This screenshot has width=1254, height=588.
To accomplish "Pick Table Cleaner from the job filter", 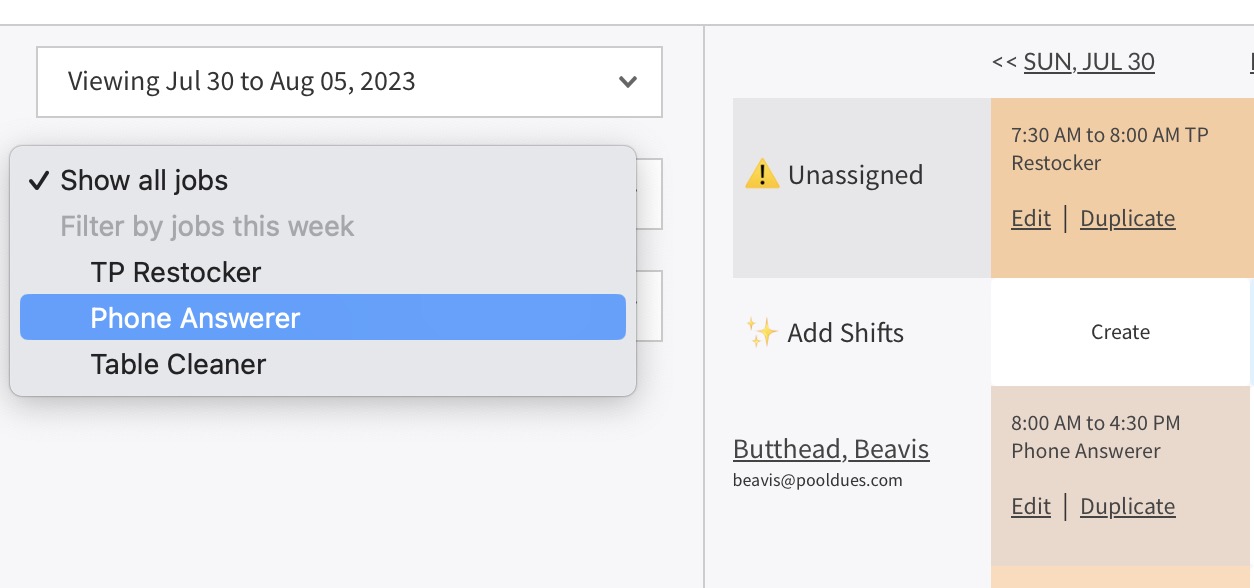I will 178,364.
